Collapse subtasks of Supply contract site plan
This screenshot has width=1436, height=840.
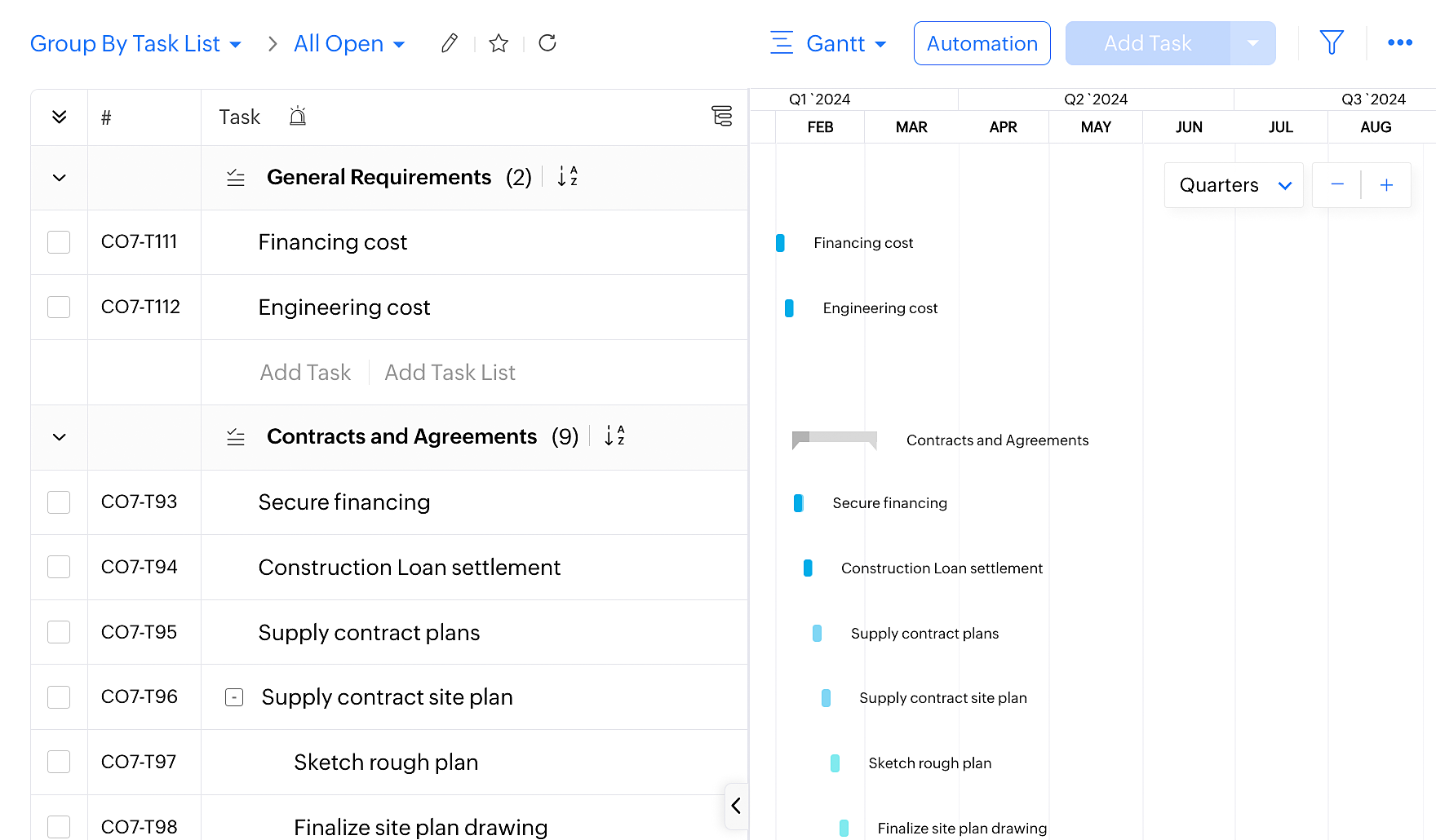[x=234, y=697]
